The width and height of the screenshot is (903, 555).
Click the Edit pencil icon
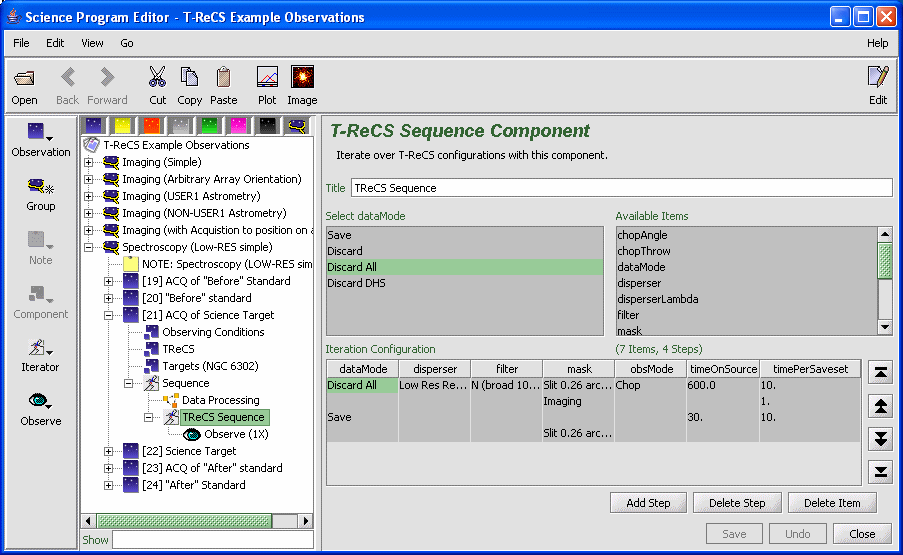[x=878, y=77]
